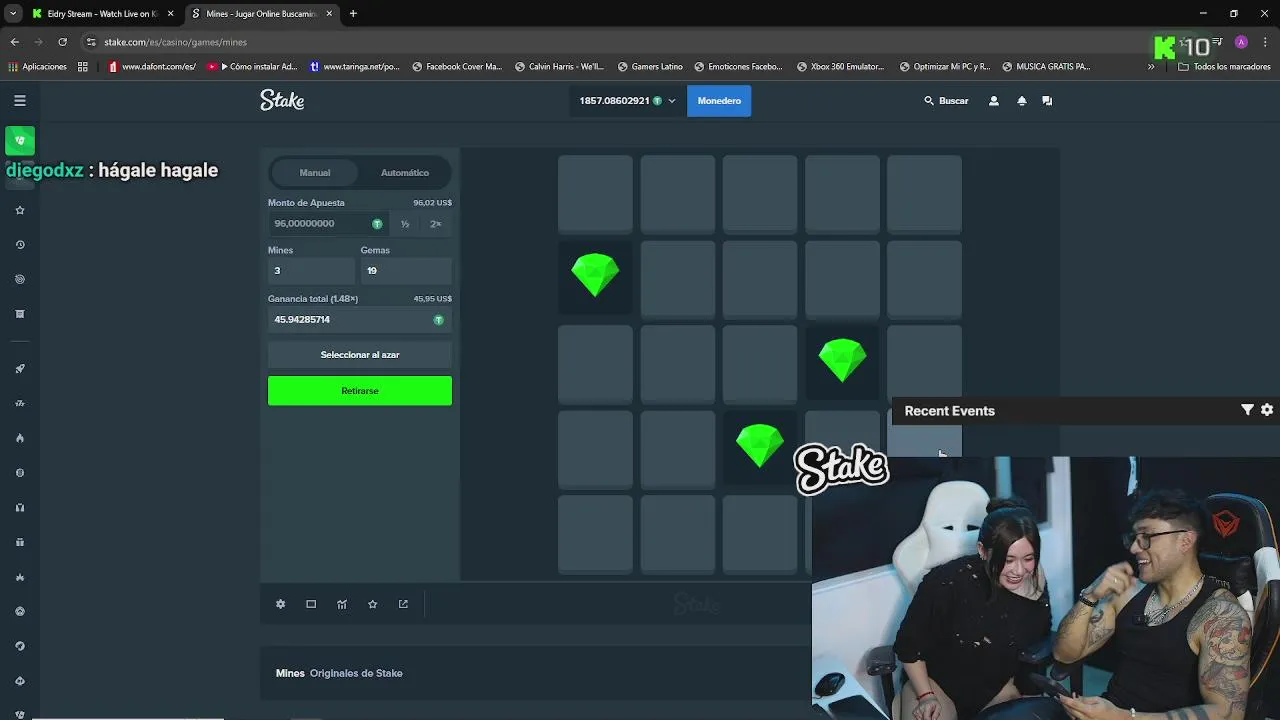Reveal the top-right tile of the grid
The width and height of the screenshot is (1280, 720).
tap(924, 193)
